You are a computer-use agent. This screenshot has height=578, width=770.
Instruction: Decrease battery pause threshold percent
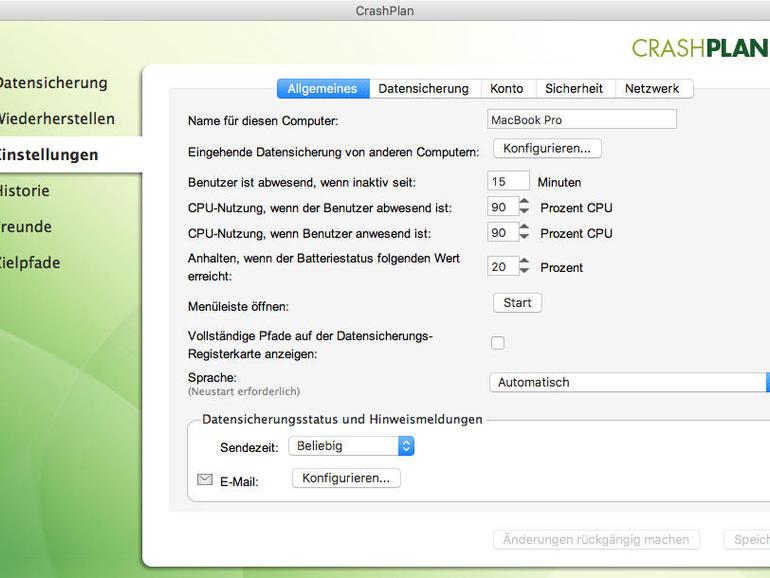(x=524, y=270)
